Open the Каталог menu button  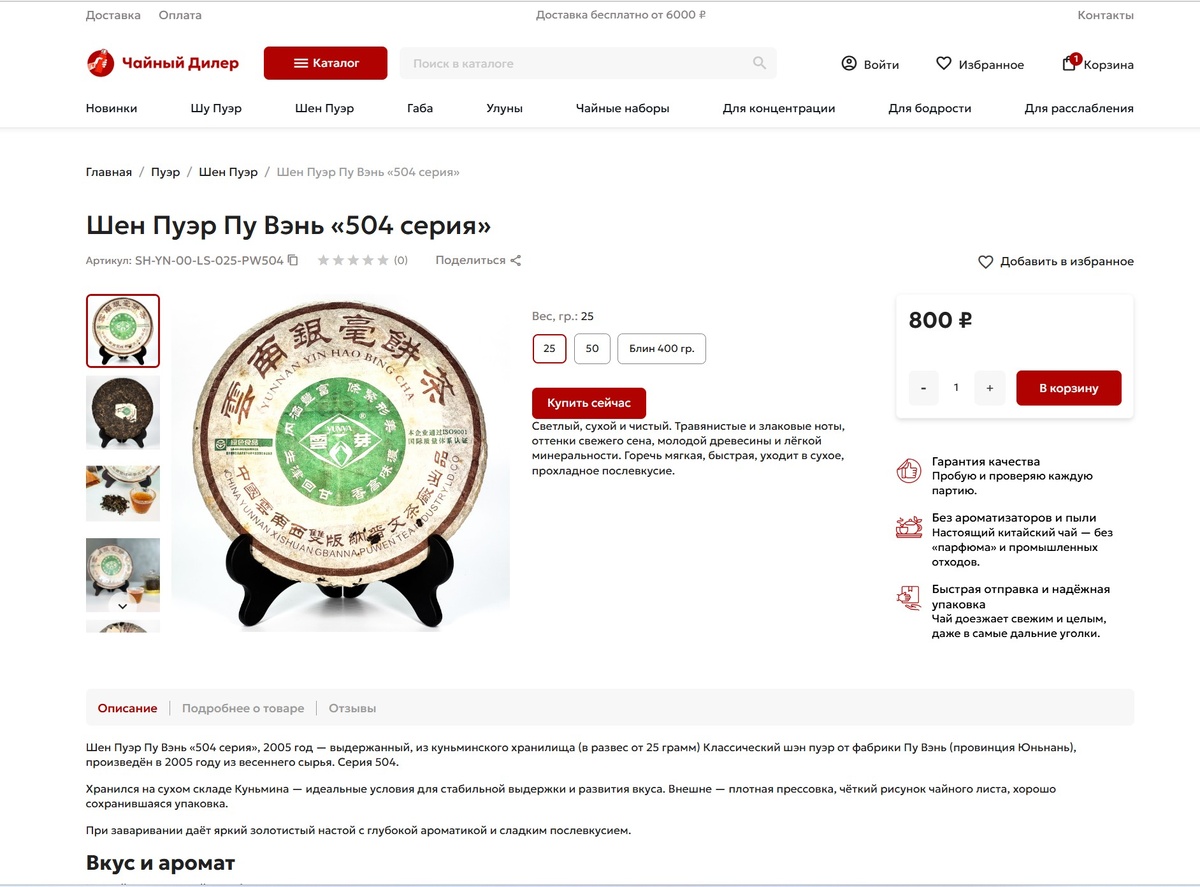pos(326,63)
